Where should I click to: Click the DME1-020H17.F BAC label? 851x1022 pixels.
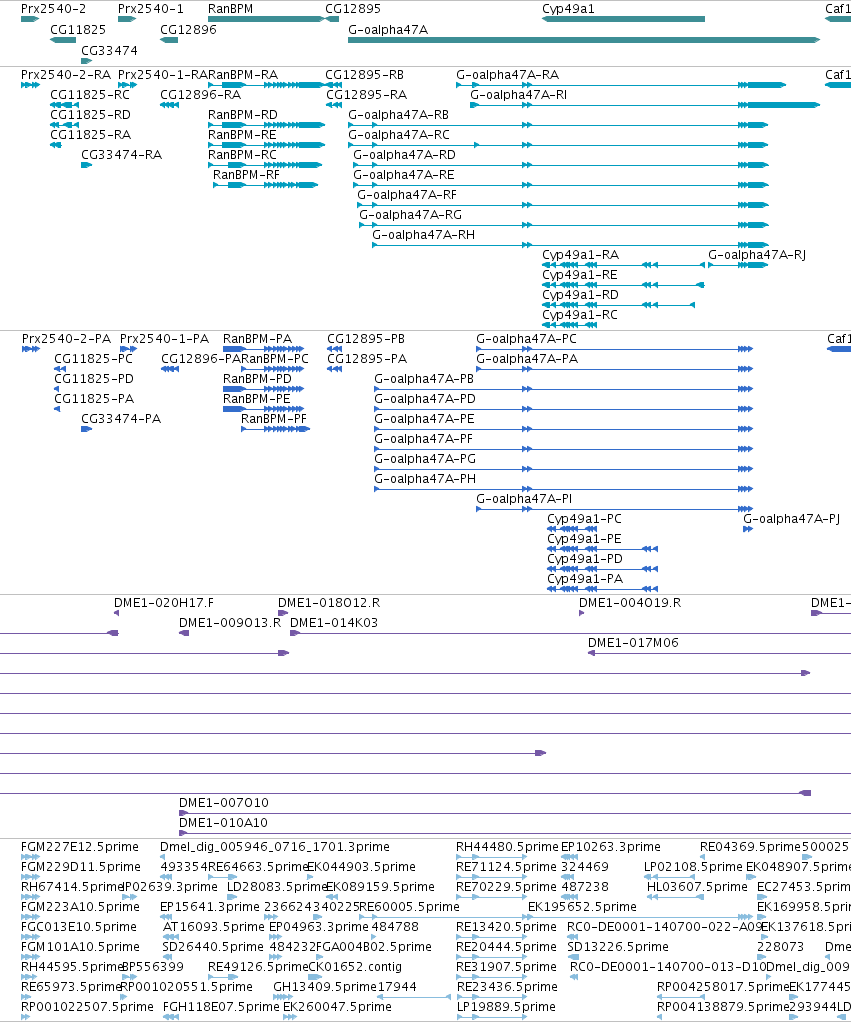(x=164, y=603)
